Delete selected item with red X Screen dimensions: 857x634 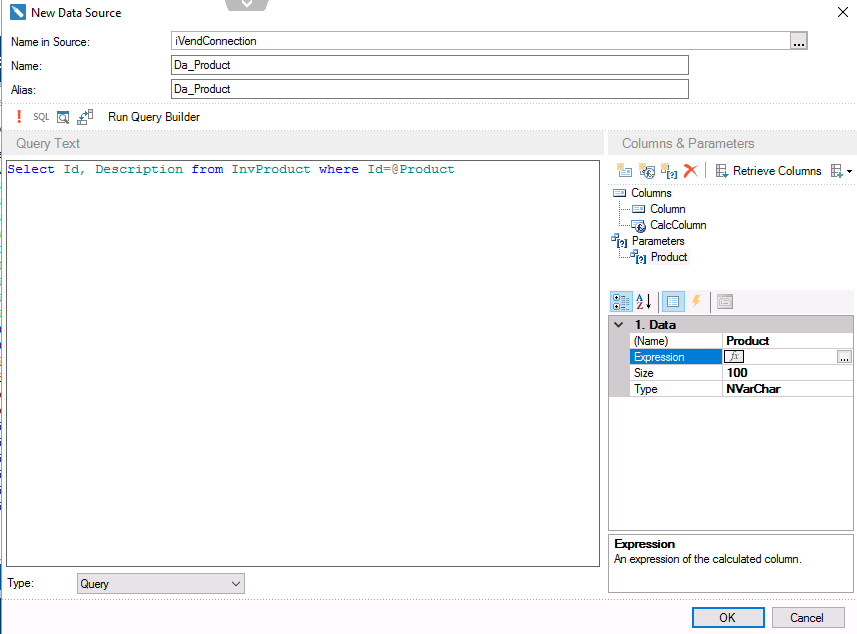coord(691,171)
